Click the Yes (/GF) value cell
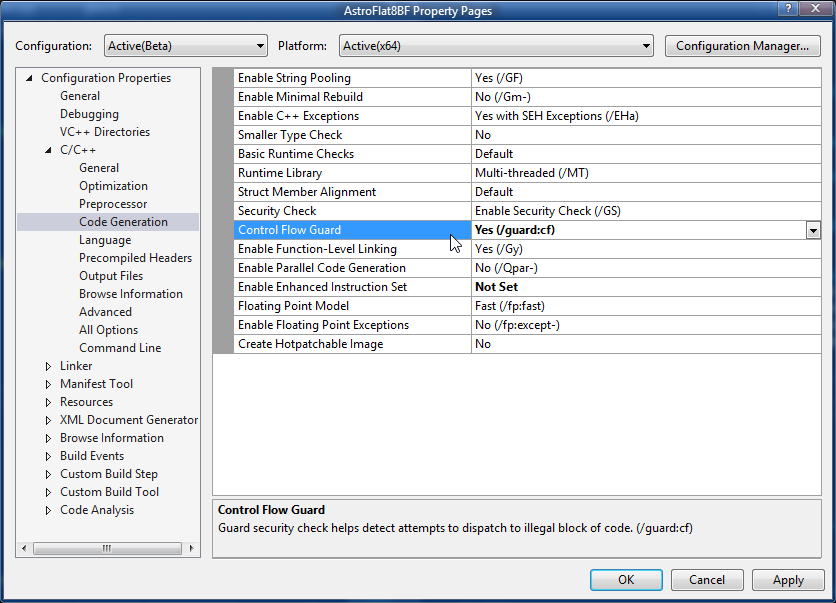This screenshot has width=836, height=603. click(646, 78)
